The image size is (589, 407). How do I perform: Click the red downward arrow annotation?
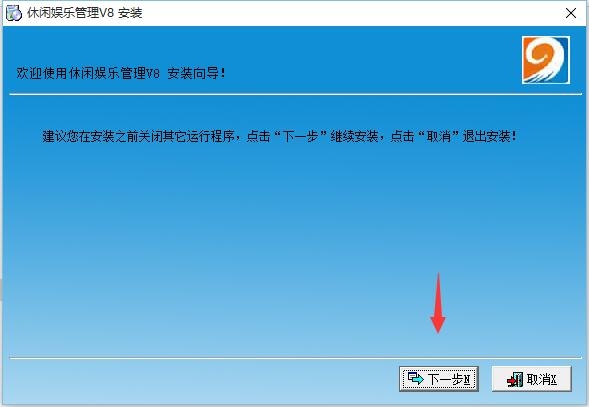(x=438, y=303)
